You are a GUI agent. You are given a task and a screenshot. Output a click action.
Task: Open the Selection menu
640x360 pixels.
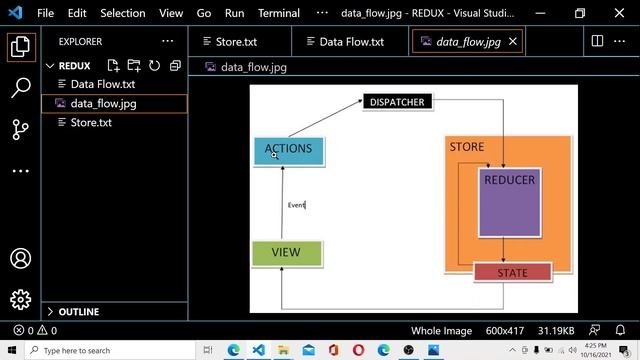coord(123,13)
